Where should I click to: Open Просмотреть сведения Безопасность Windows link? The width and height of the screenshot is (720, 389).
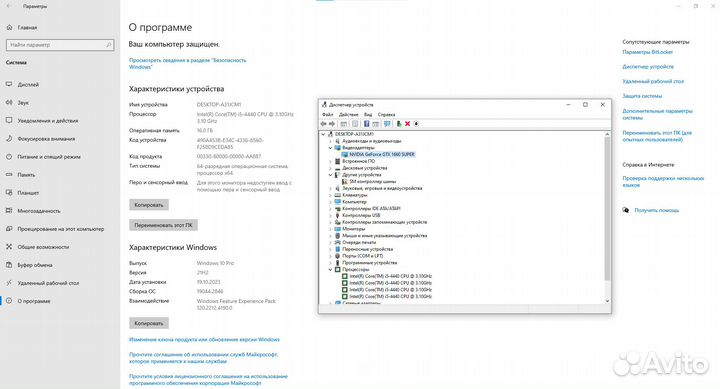(x=187, y=63)
